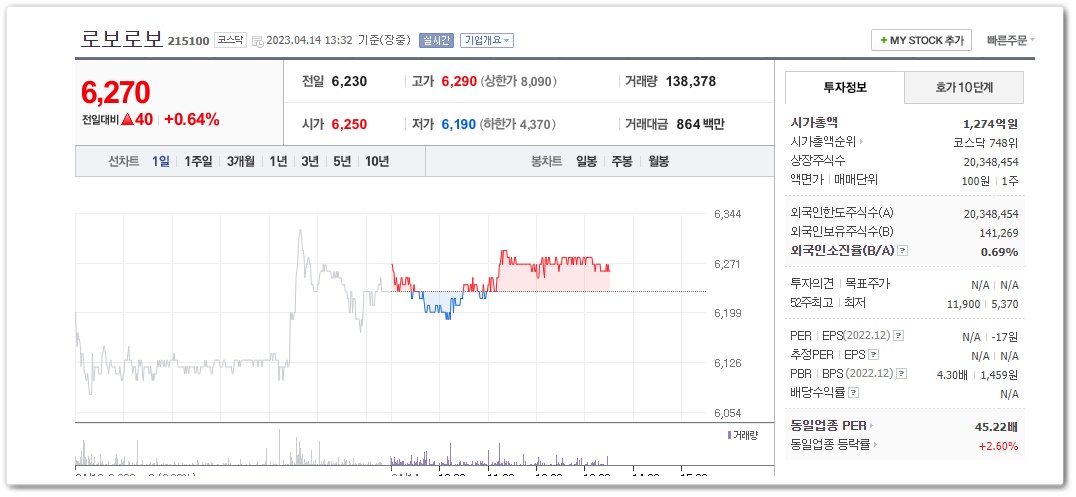
Task: Click the stock code 215100
Action: point(188,41)
